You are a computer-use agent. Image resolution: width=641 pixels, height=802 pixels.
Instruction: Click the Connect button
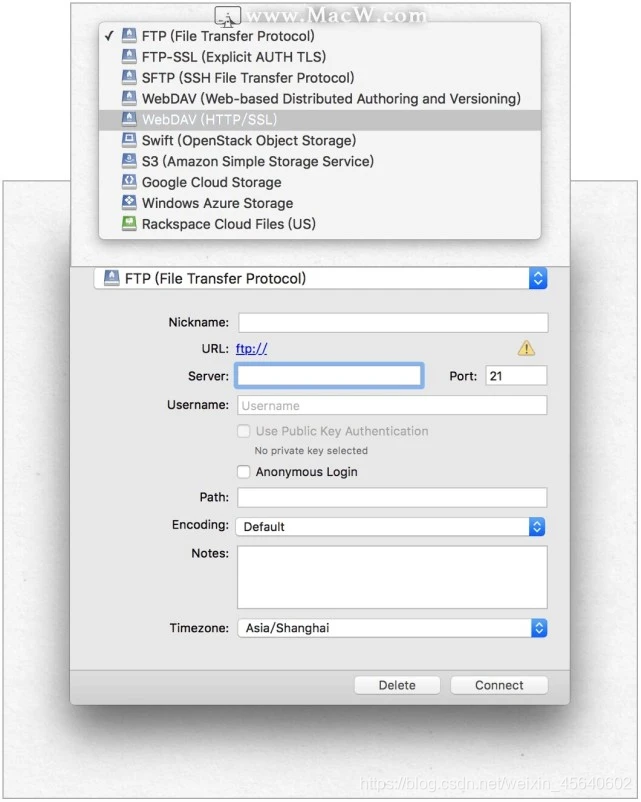[x=499, y=685]
